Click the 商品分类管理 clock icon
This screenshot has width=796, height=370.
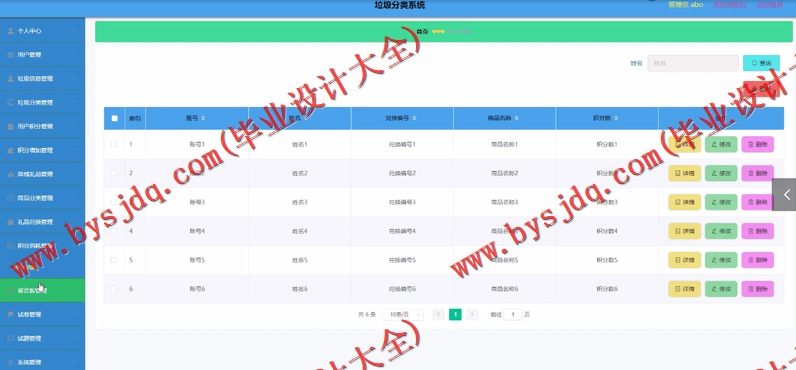pyautogui.click(x=10, y=198)
